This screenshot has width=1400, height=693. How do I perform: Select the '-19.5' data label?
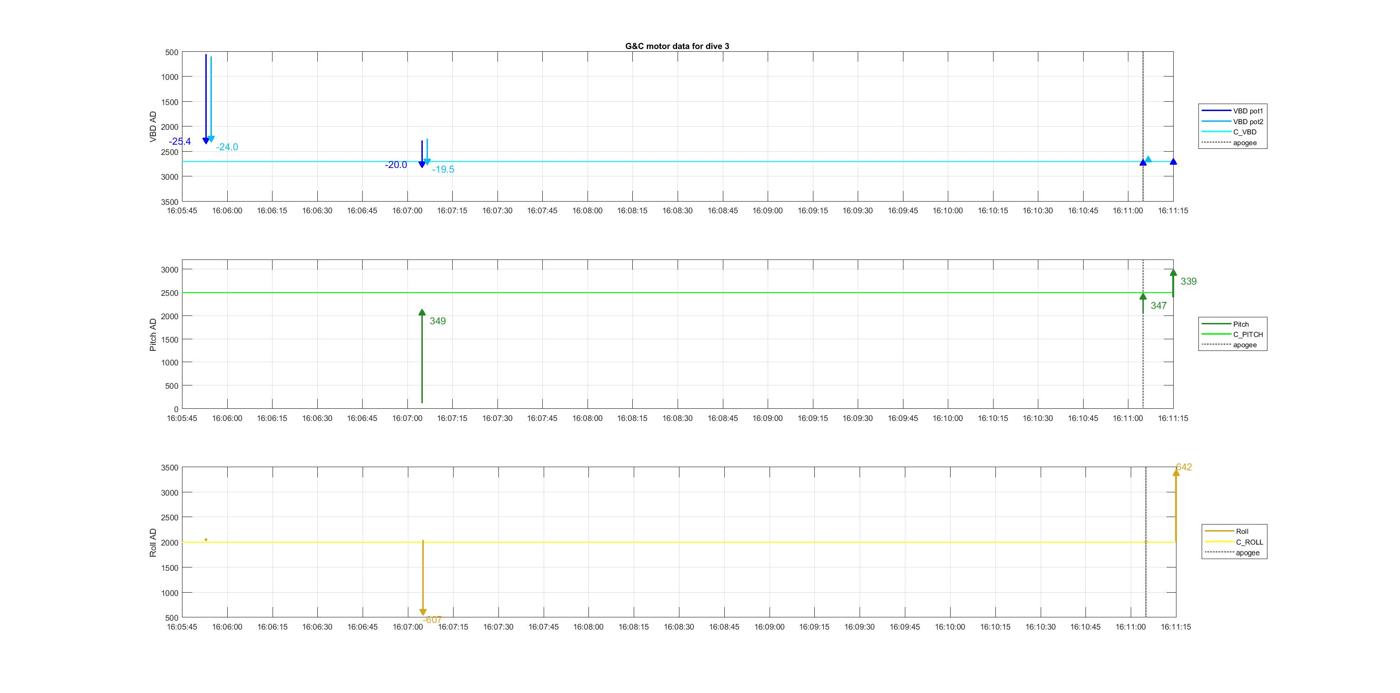point(443,169)
